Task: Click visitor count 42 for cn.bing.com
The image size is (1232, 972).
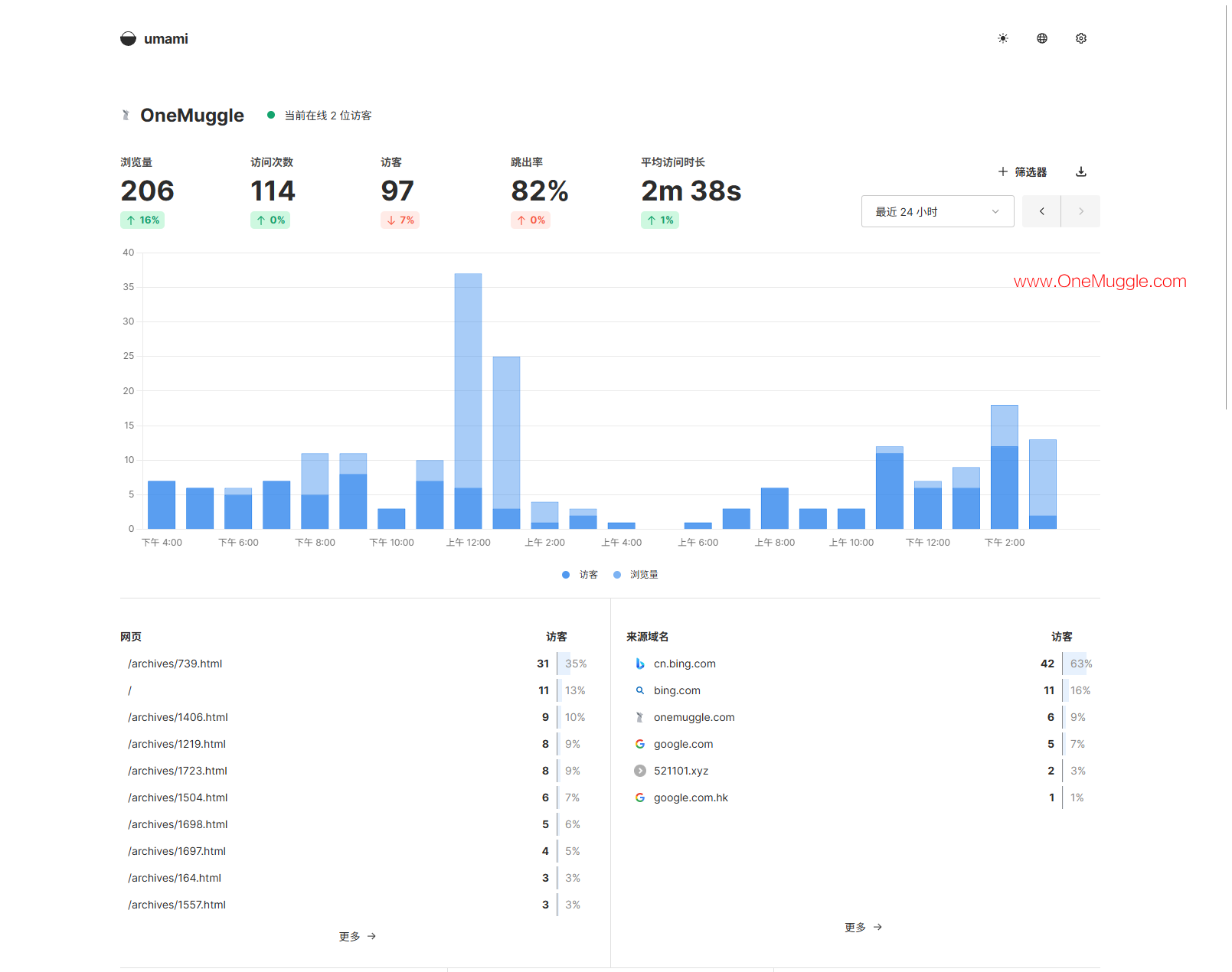Action: click(1047, 664)
